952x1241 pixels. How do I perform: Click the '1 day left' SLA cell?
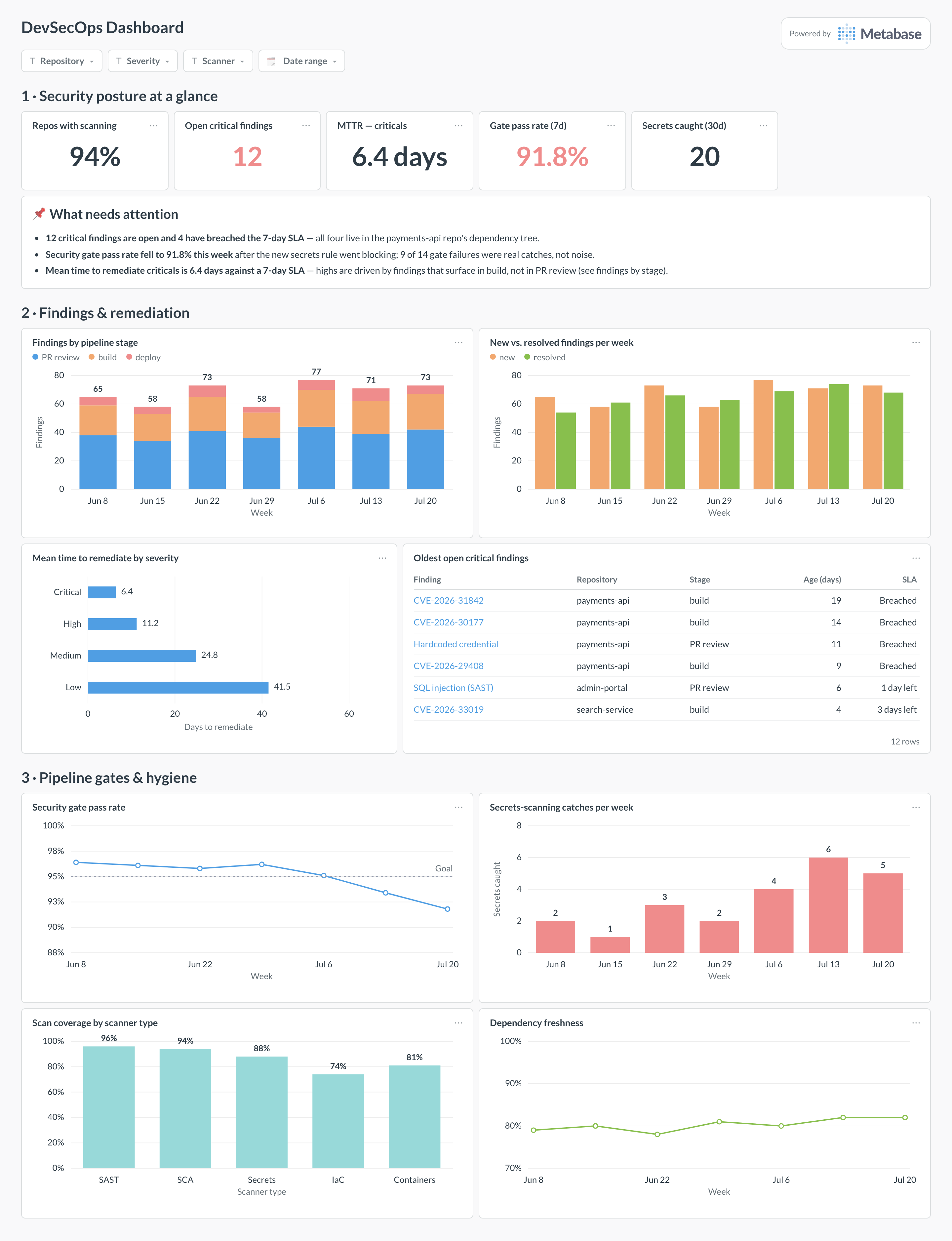click(899, 688)
